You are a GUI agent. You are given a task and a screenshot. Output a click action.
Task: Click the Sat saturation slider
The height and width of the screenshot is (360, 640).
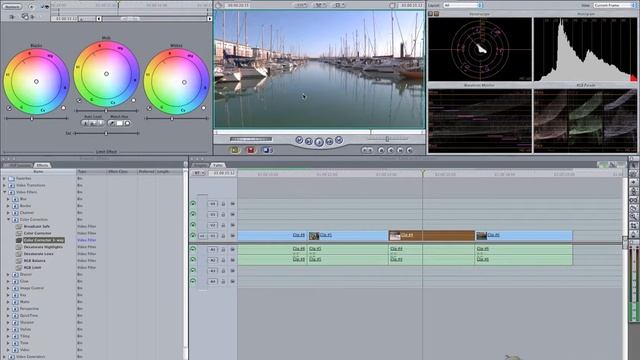(107, 133)
